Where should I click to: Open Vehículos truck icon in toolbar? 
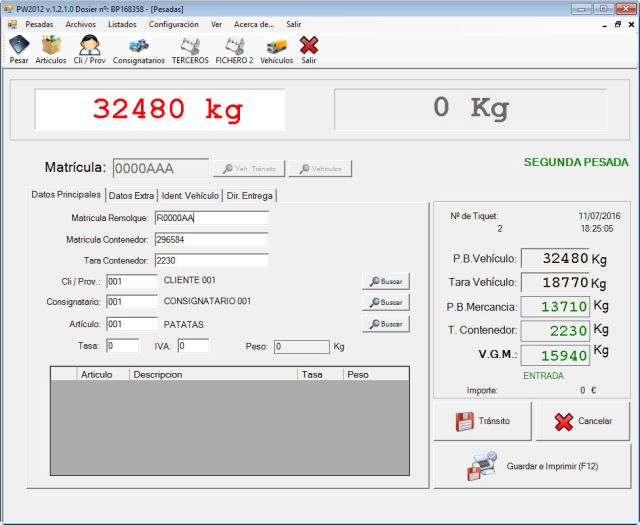[x=276, y=49]
